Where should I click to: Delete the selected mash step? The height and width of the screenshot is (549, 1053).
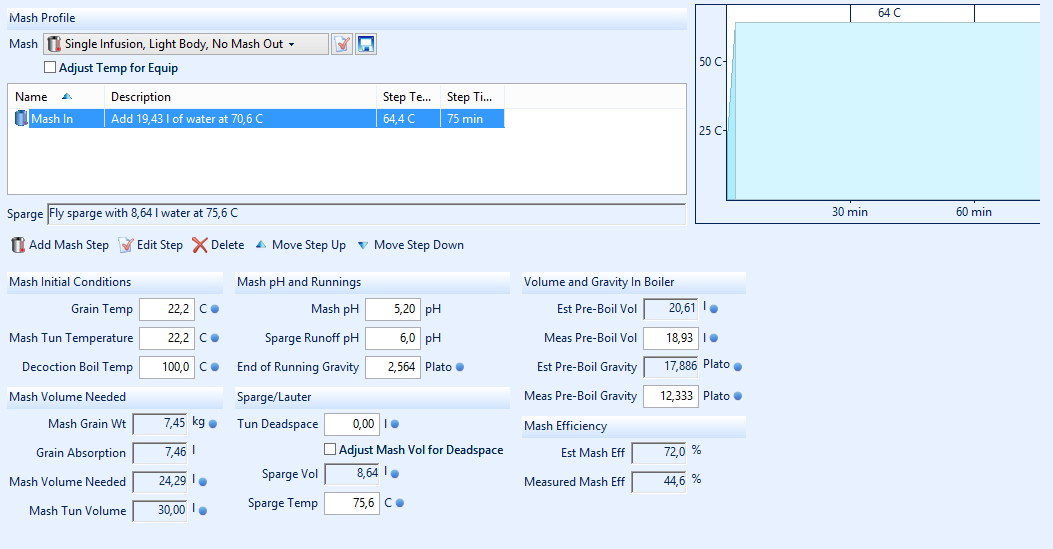(x=218, y=245)
